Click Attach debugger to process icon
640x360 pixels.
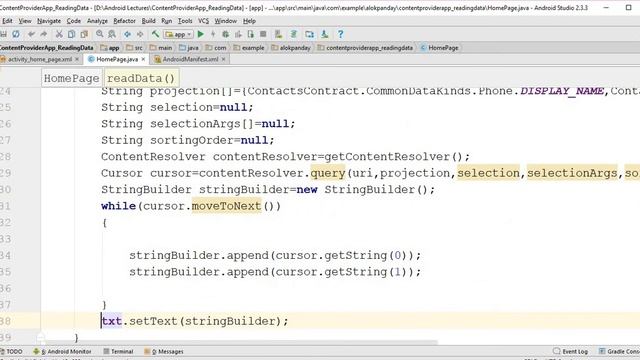(251, 34)
